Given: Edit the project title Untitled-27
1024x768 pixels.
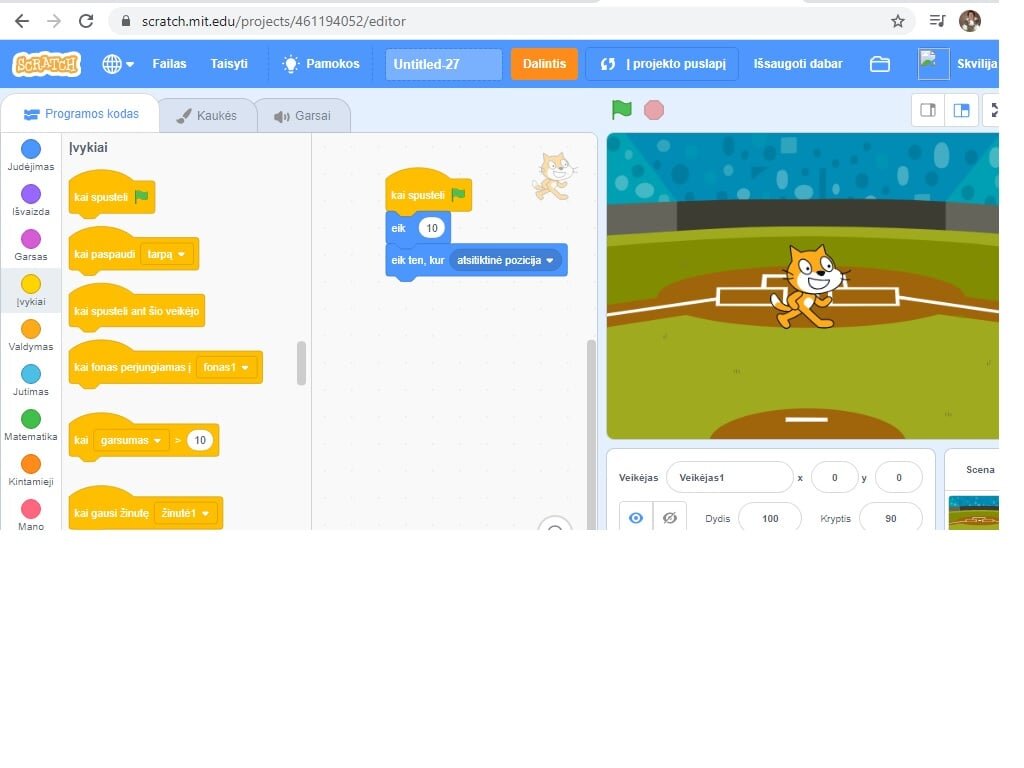Looking at the screenshot, I should coord(443,64).
